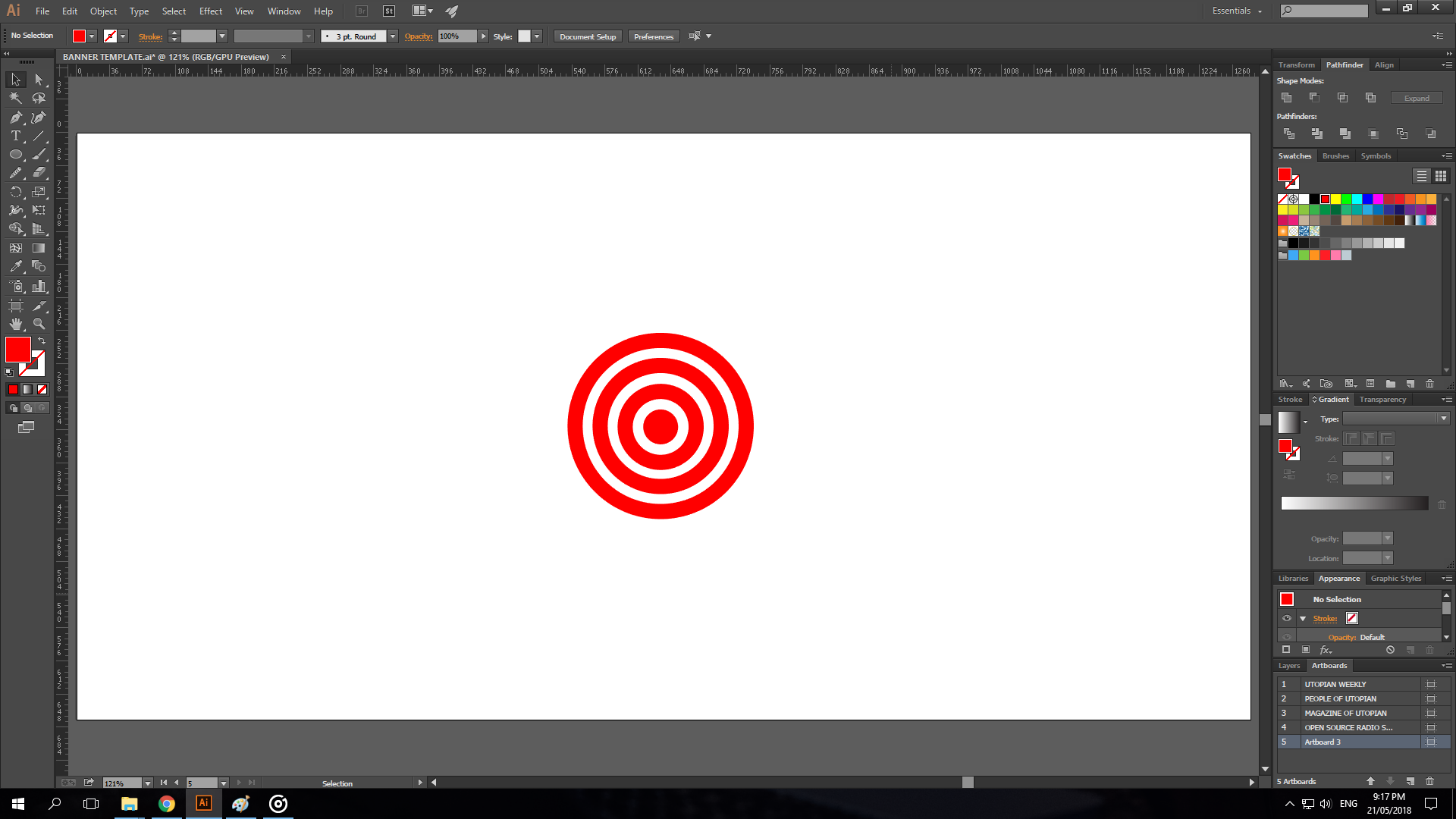1456x819 pixels.
Task: Select the Eyedropper tool
Action: [16, 266]
